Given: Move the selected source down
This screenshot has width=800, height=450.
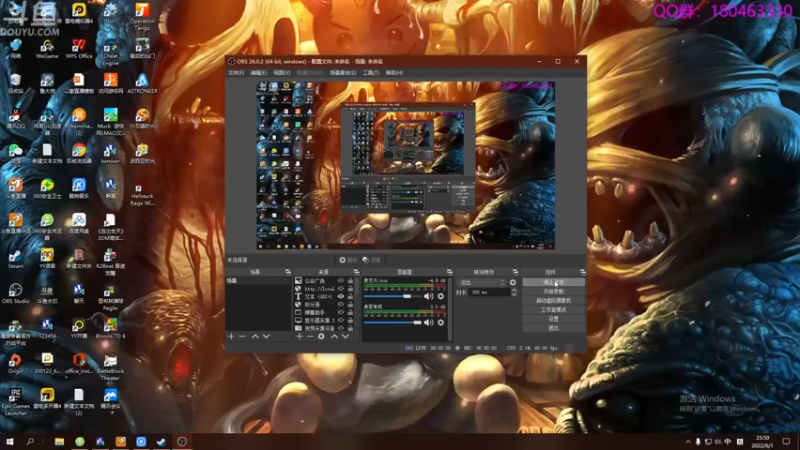Looking at the screenshot, I should tap(345, 337).
